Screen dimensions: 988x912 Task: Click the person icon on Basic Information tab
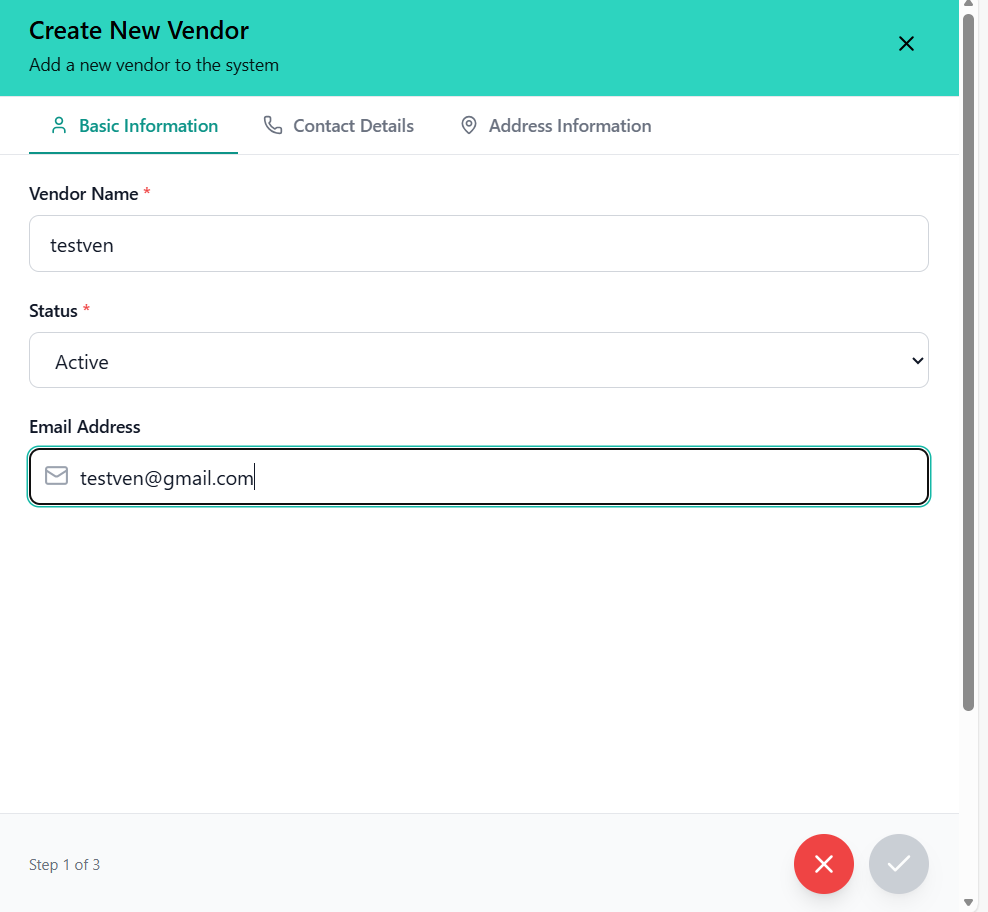pyautogui.click(x=59, y=125)
